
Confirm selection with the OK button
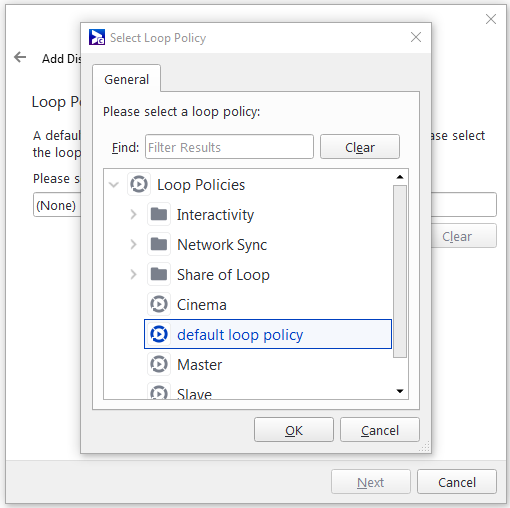coord(294,430)
